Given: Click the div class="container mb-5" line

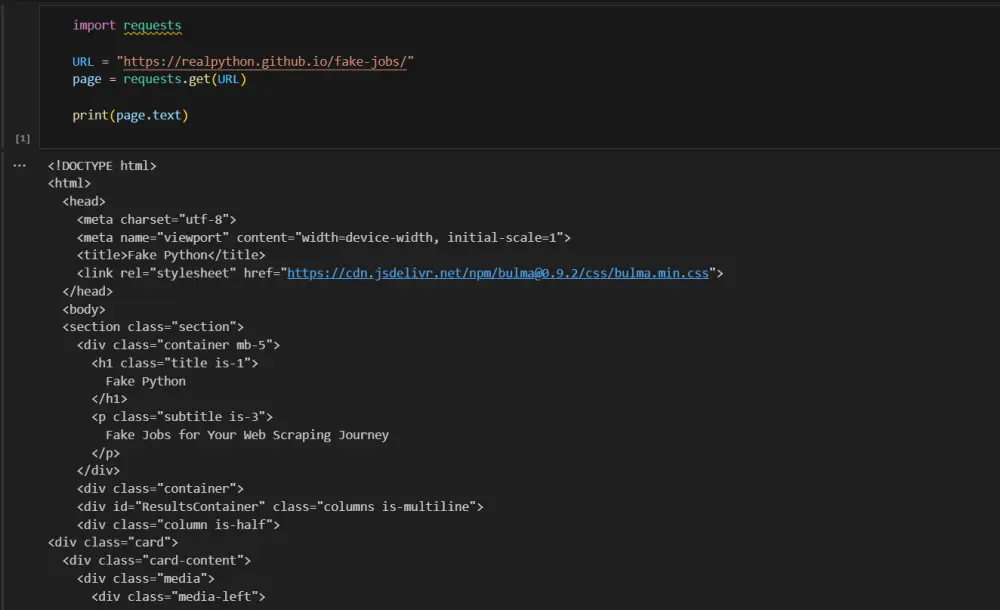Looking at the screenshot, I should (x=178, y=345).
